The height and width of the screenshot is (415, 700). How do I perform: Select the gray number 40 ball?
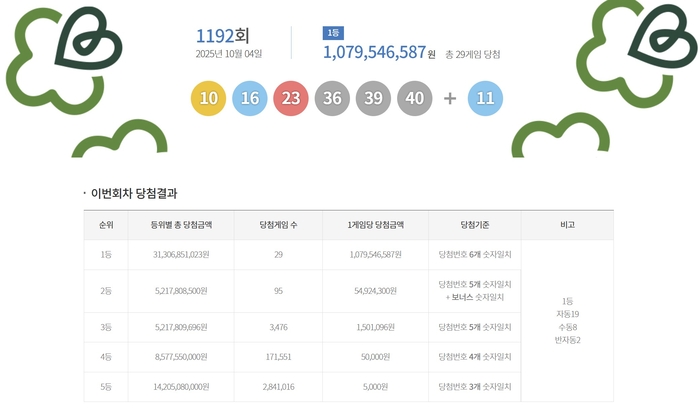414,98
